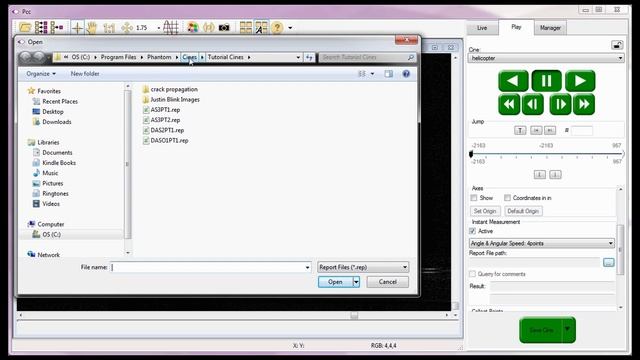
Task: Select the hand pan tool
Action: (92, 28)
